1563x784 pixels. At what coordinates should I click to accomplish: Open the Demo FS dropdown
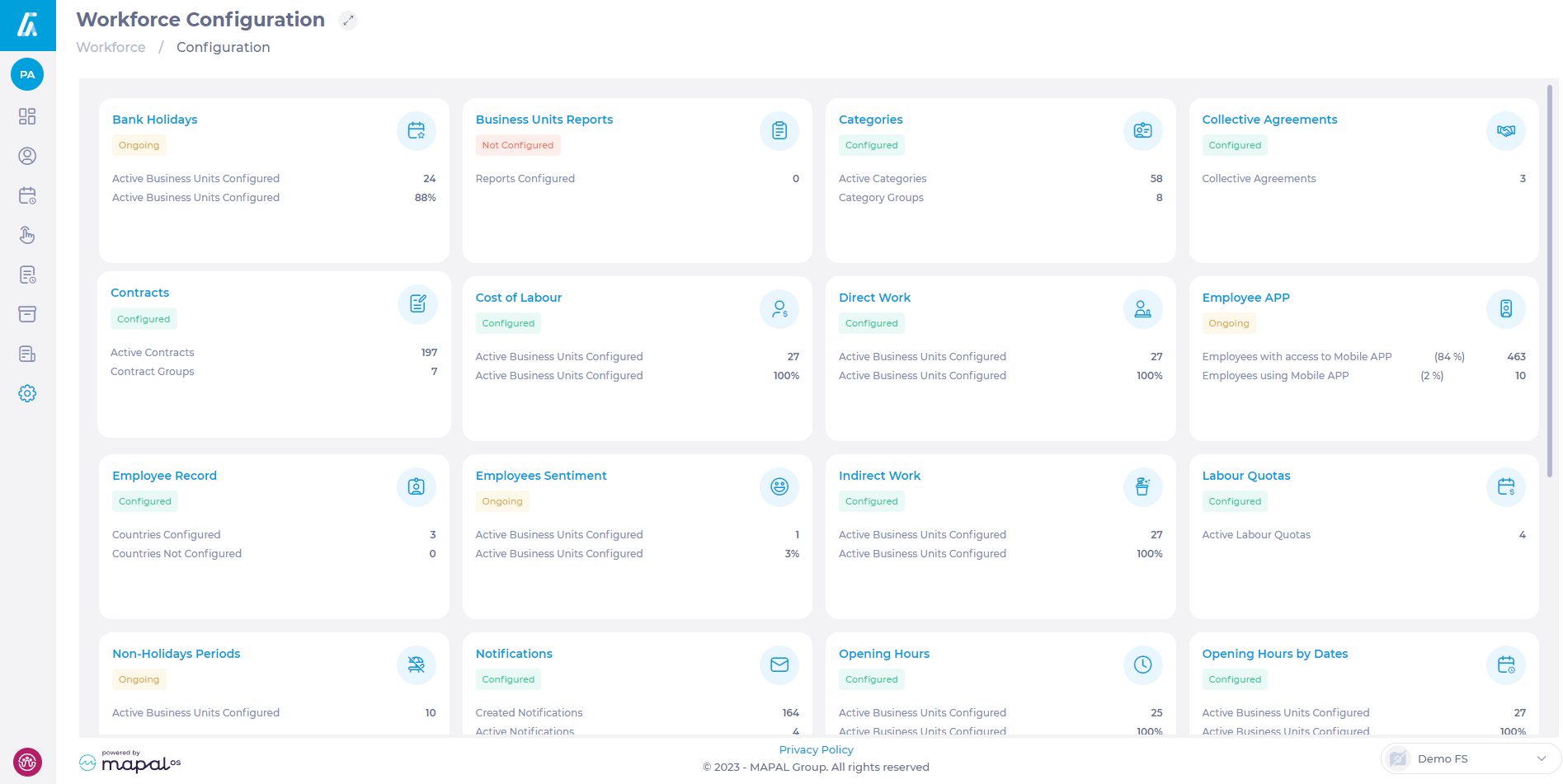coord(1471,758)
